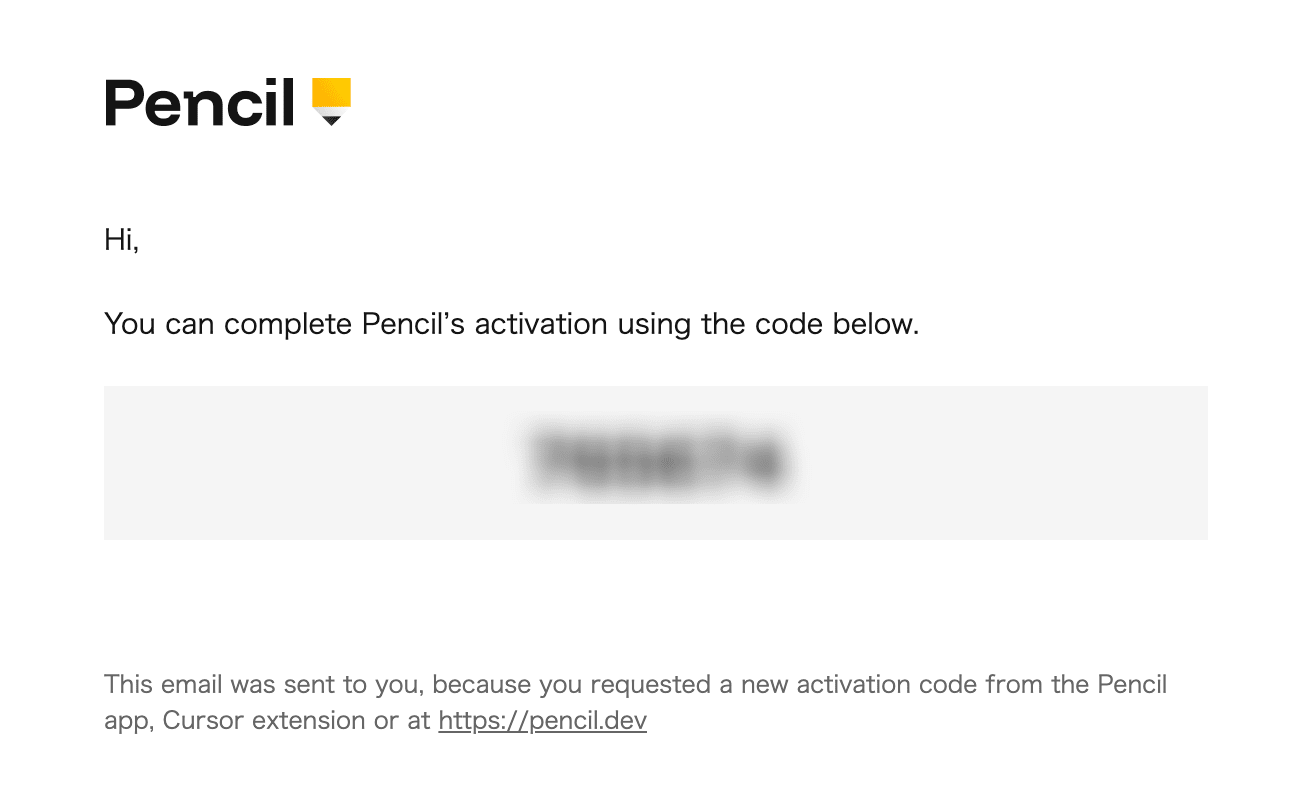Click the dark tip of the pencil icon
1316x790 pixels.
point(331,120)
